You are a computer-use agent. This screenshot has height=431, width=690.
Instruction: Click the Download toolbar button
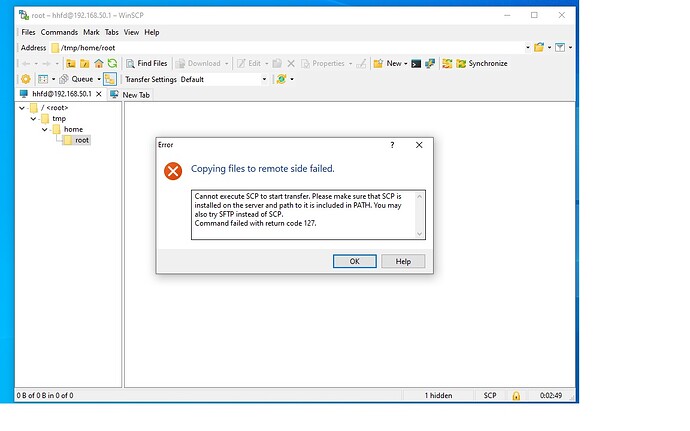198,63
